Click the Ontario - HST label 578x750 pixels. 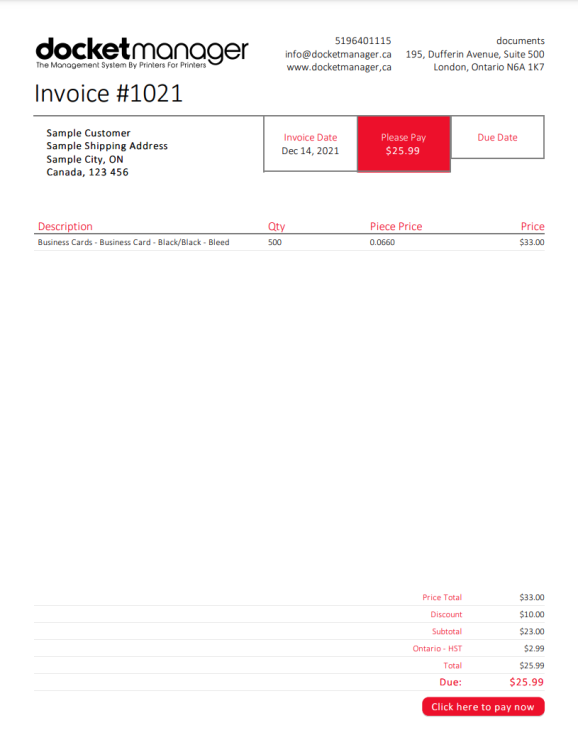437,648
